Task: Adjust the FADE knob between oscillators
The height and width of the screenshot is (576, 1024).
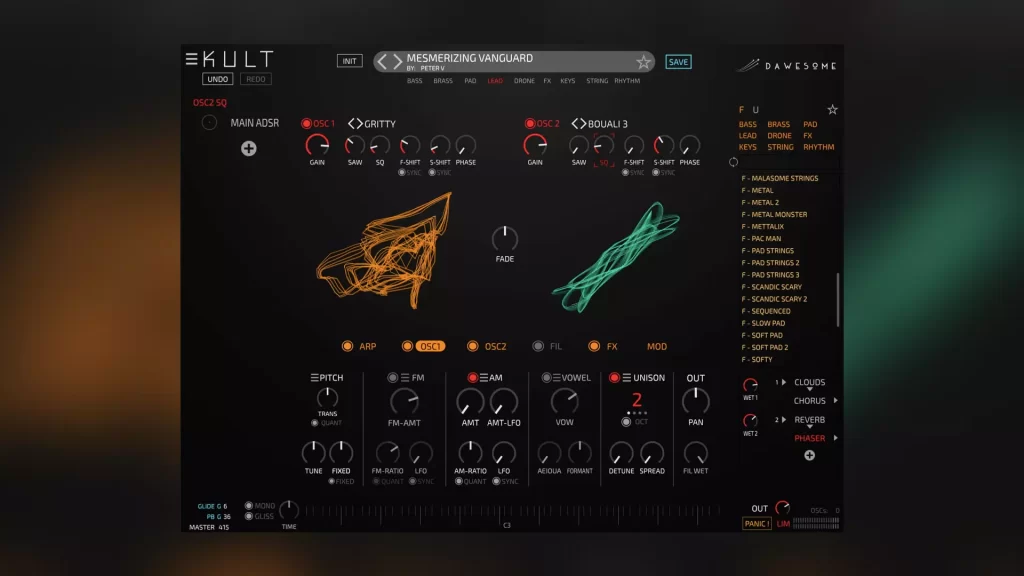Action: [504, 239]
